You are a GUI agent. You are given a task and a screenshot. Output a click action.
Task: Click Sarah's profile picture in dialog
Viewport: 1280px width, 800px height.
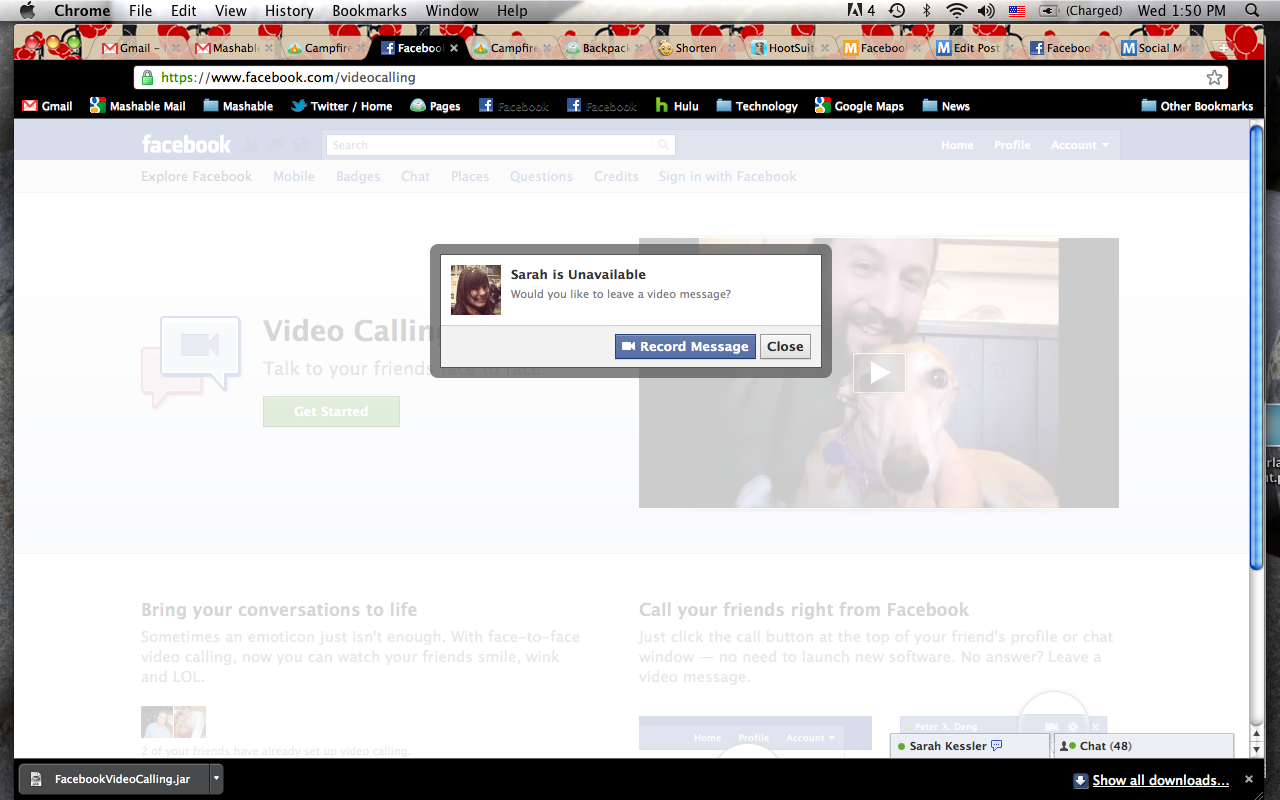[476, 290]
